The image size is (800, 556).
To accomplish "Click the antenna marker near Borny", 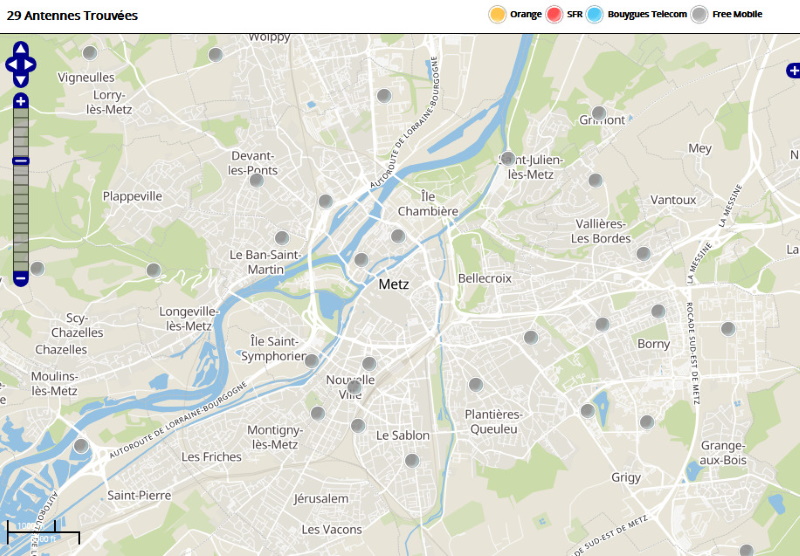I will click(658, 311).
